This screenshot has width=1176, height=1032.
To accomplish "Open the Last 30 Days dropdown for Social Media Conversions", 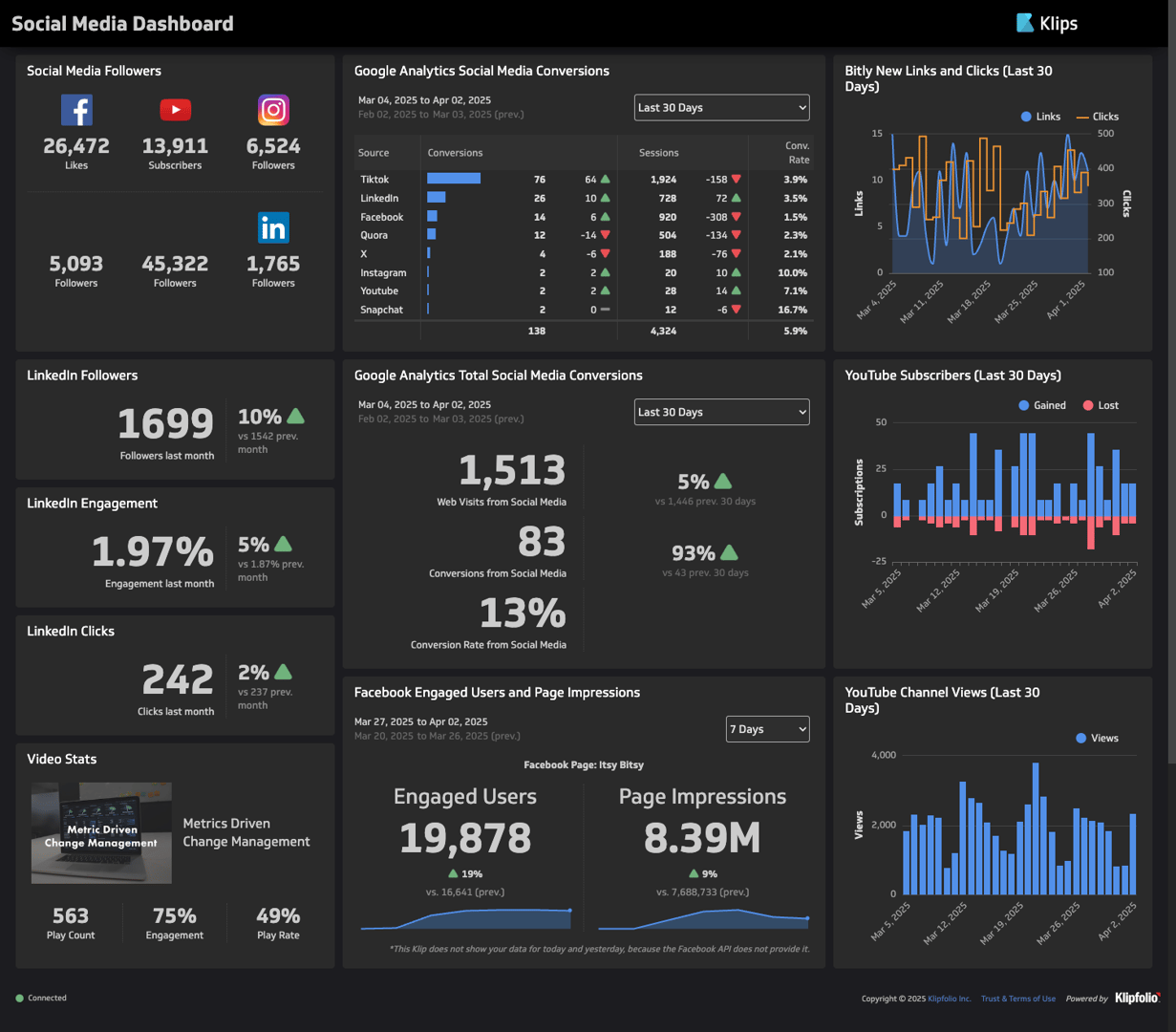I will point(721,107).
